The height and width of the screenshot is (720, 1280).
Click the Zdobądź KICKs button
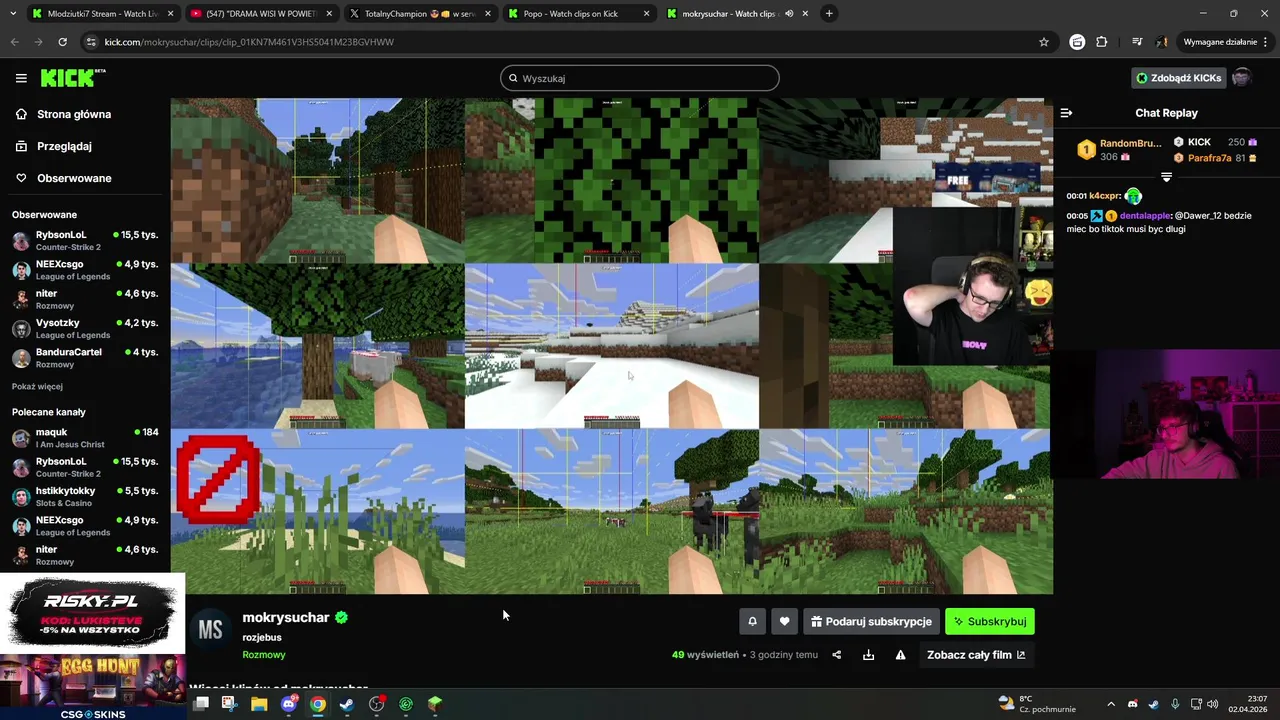point(1178,78)
